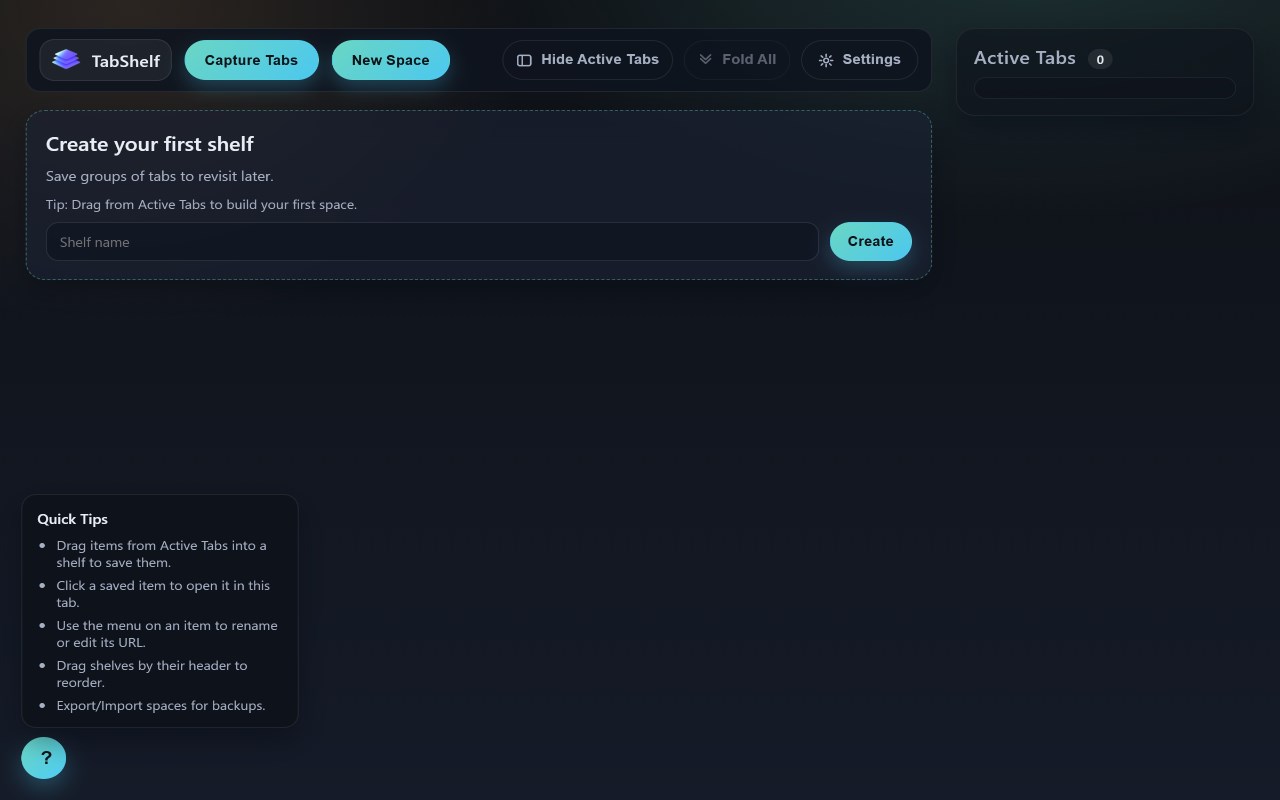Click the Capture Tabs button

tap(251, 60)
